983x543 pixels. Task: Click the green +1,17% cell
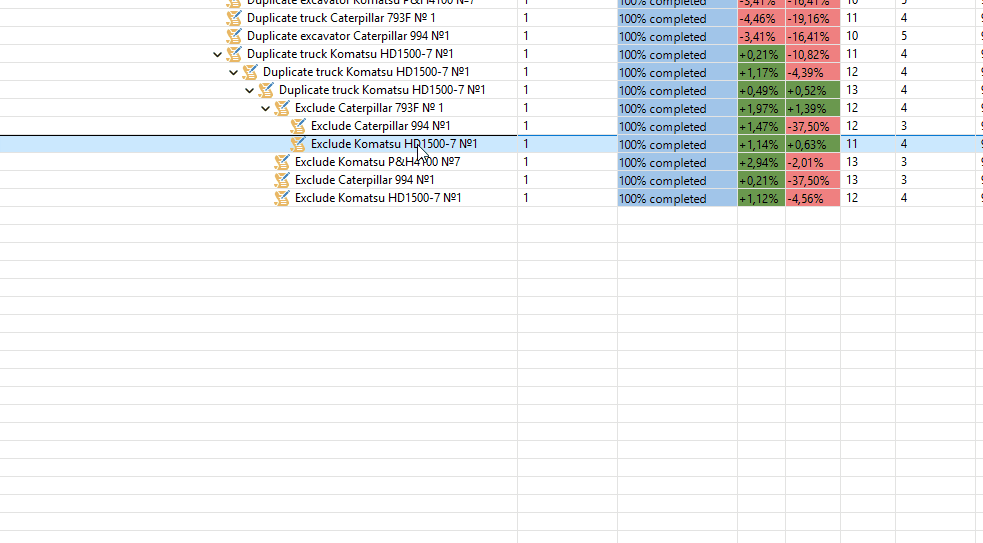(x=761, y=73)
